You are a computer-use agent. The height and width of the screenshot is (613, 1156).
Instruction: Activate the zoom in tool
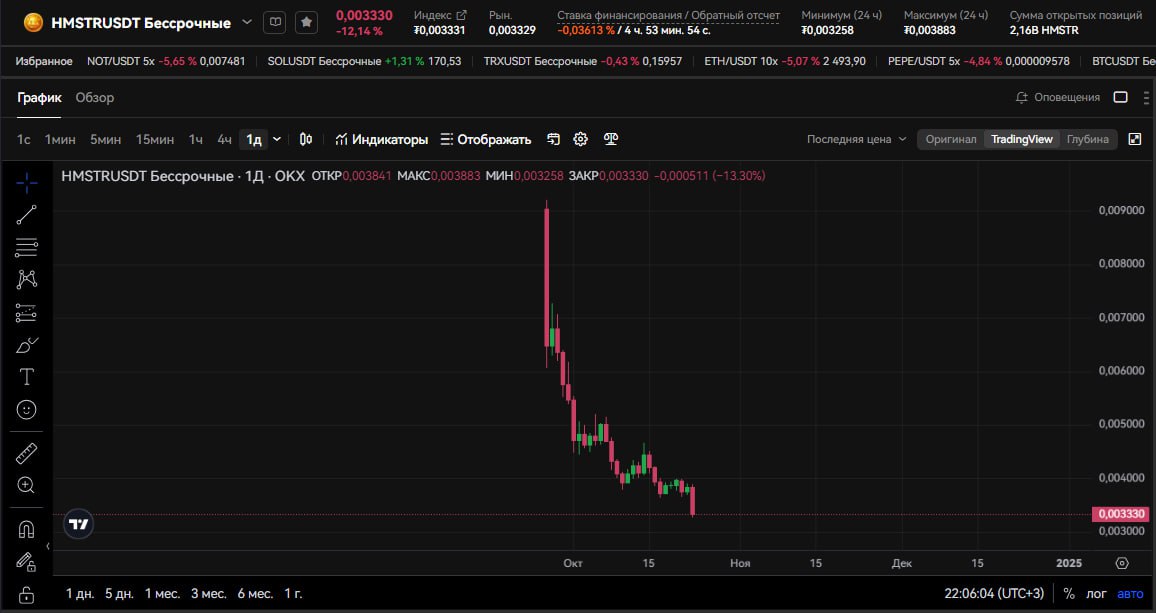tap(27, 485)
